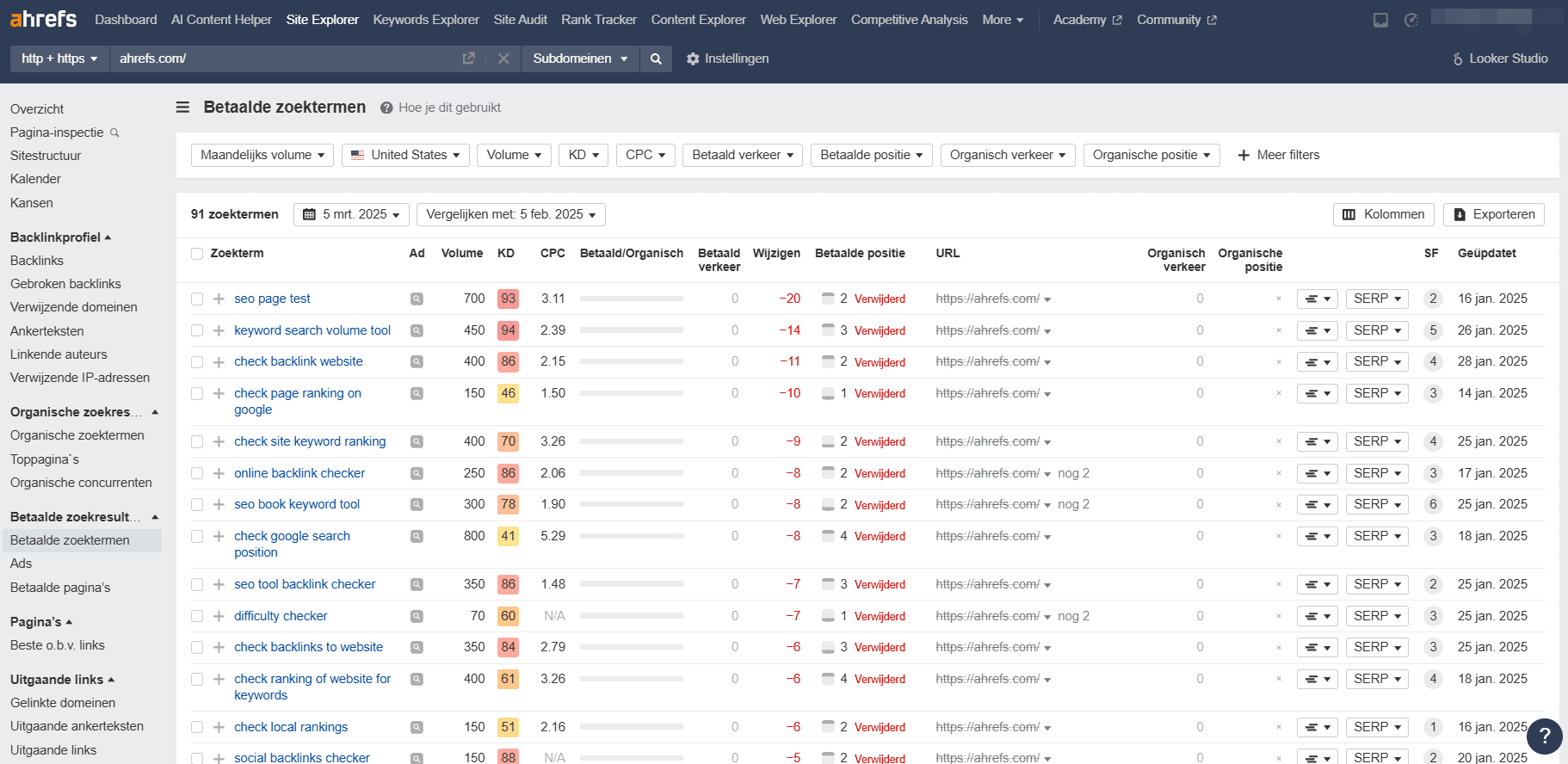Viewport: 1568px width, 764px height.
Task: Add difficulty checker with plus icon
Action: [219, 616]
